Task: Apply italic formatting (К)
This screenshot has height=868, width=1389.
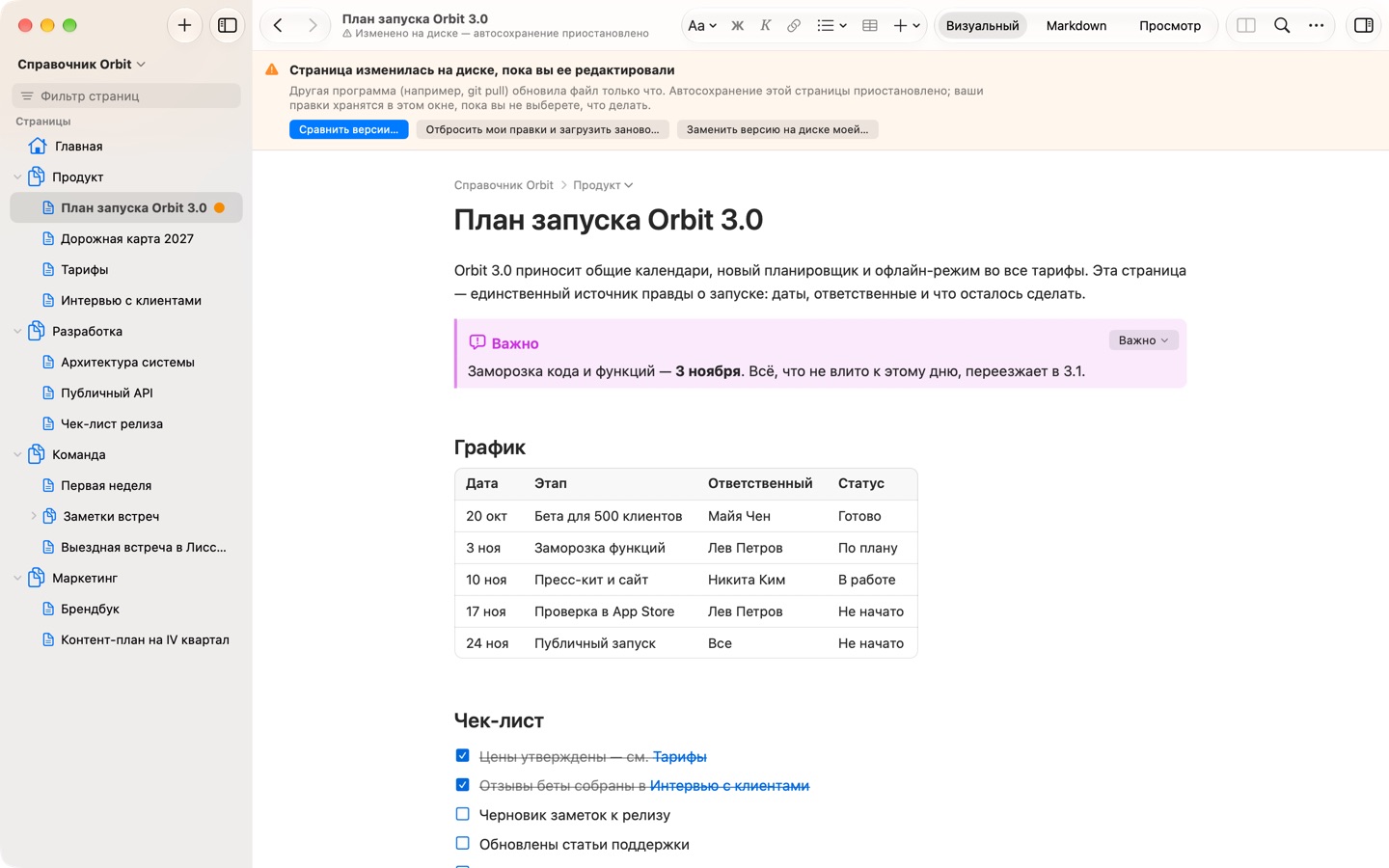Action: (765, 26)
